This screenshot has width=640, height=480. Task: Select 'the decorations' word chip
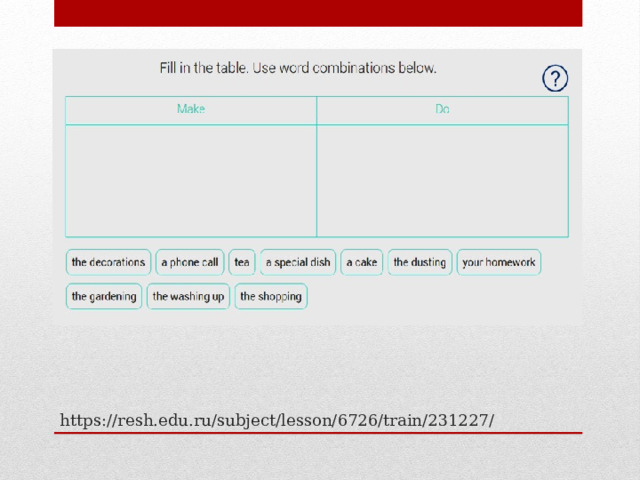pos(108,262)
